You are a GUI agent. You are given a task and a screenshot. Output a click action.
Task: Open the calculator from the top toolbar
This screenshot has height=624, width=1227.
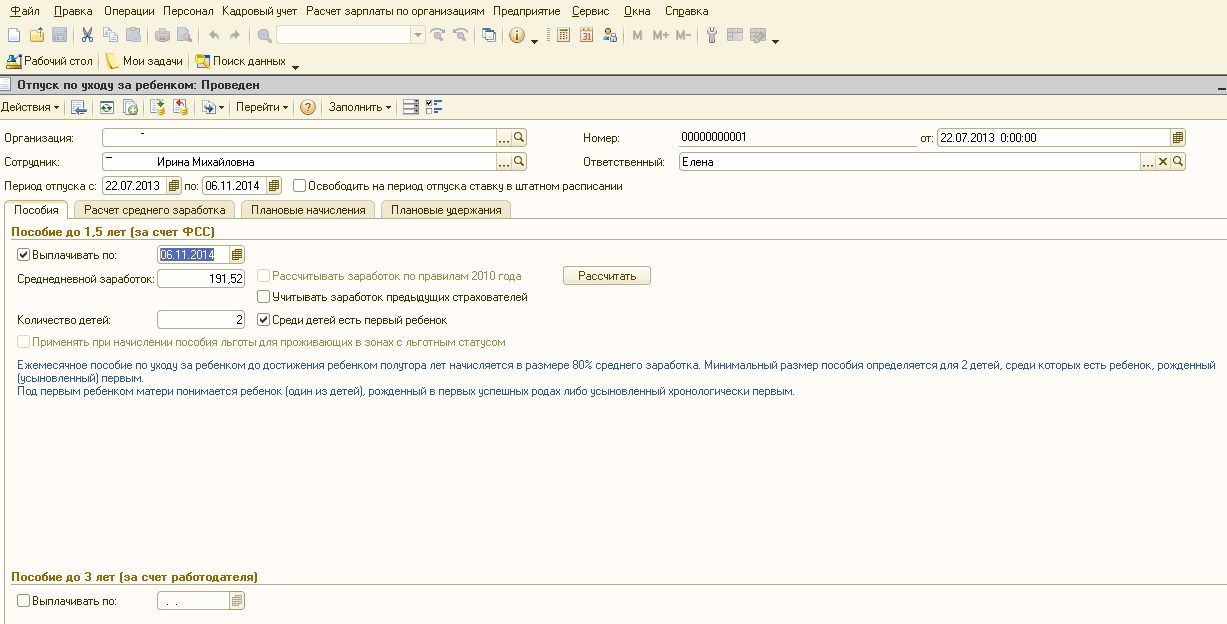coord(564,36)
